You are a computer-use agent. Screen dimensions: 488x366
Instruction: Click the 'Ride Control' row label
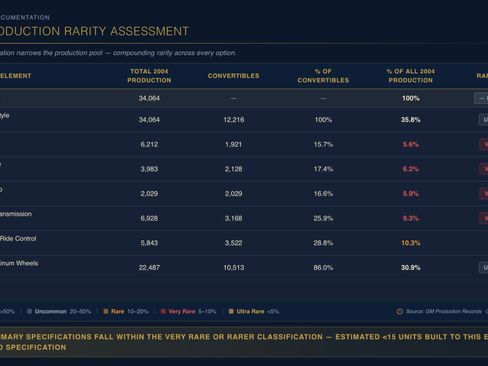(18, 239)
